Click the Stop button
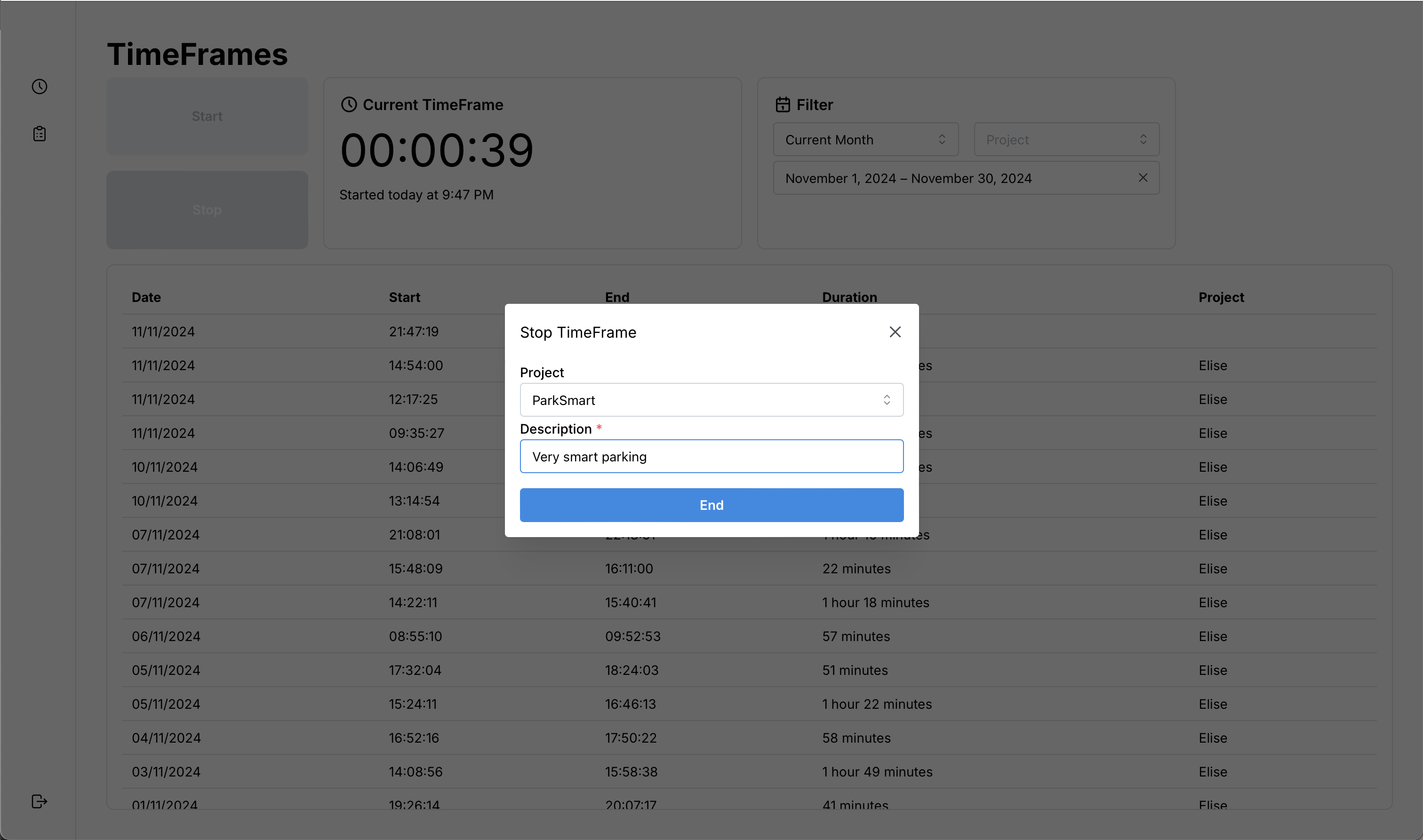This screenshot has width=1423, height=840. tap(207, 210)
